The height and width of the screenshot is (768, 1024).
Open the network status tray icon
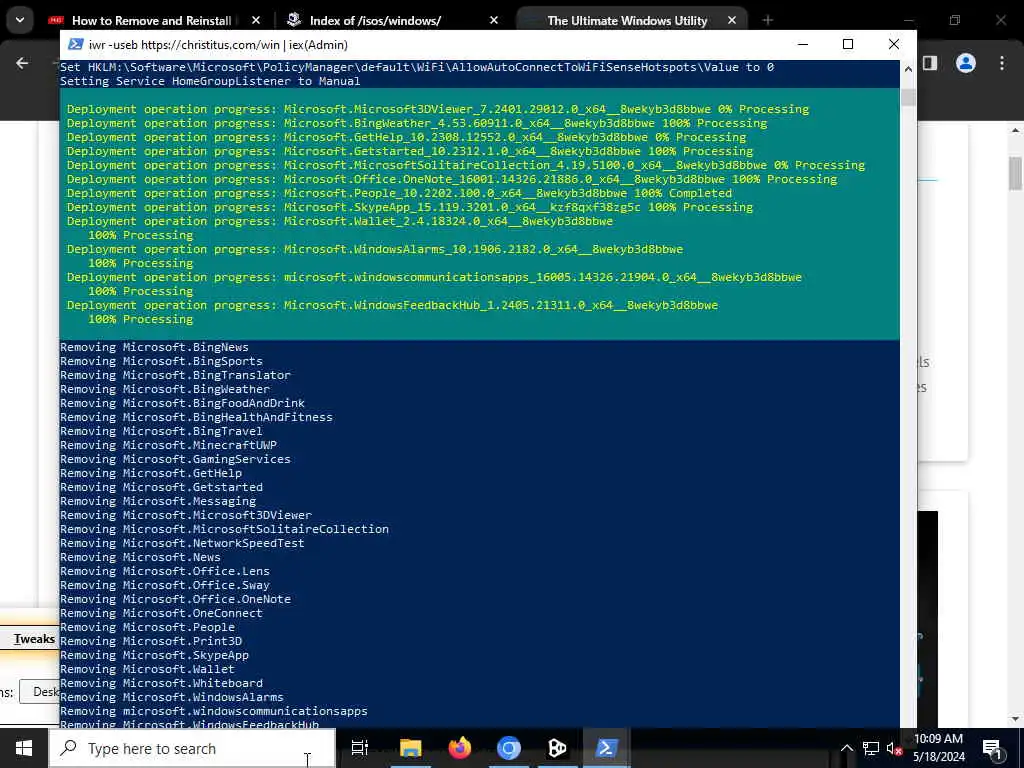tap(871, 748)
